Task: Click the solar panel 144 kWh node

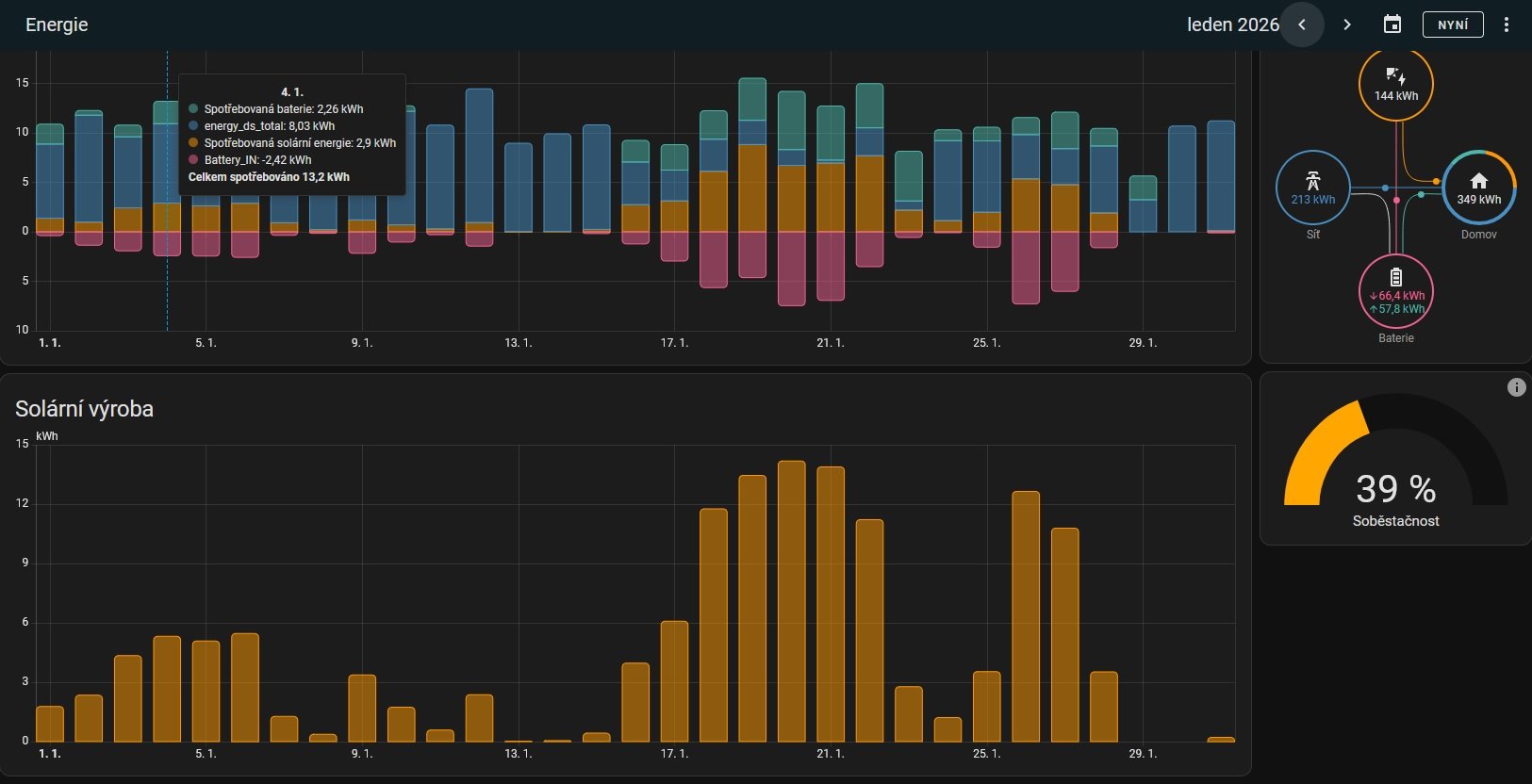Action: (1396, 85)
